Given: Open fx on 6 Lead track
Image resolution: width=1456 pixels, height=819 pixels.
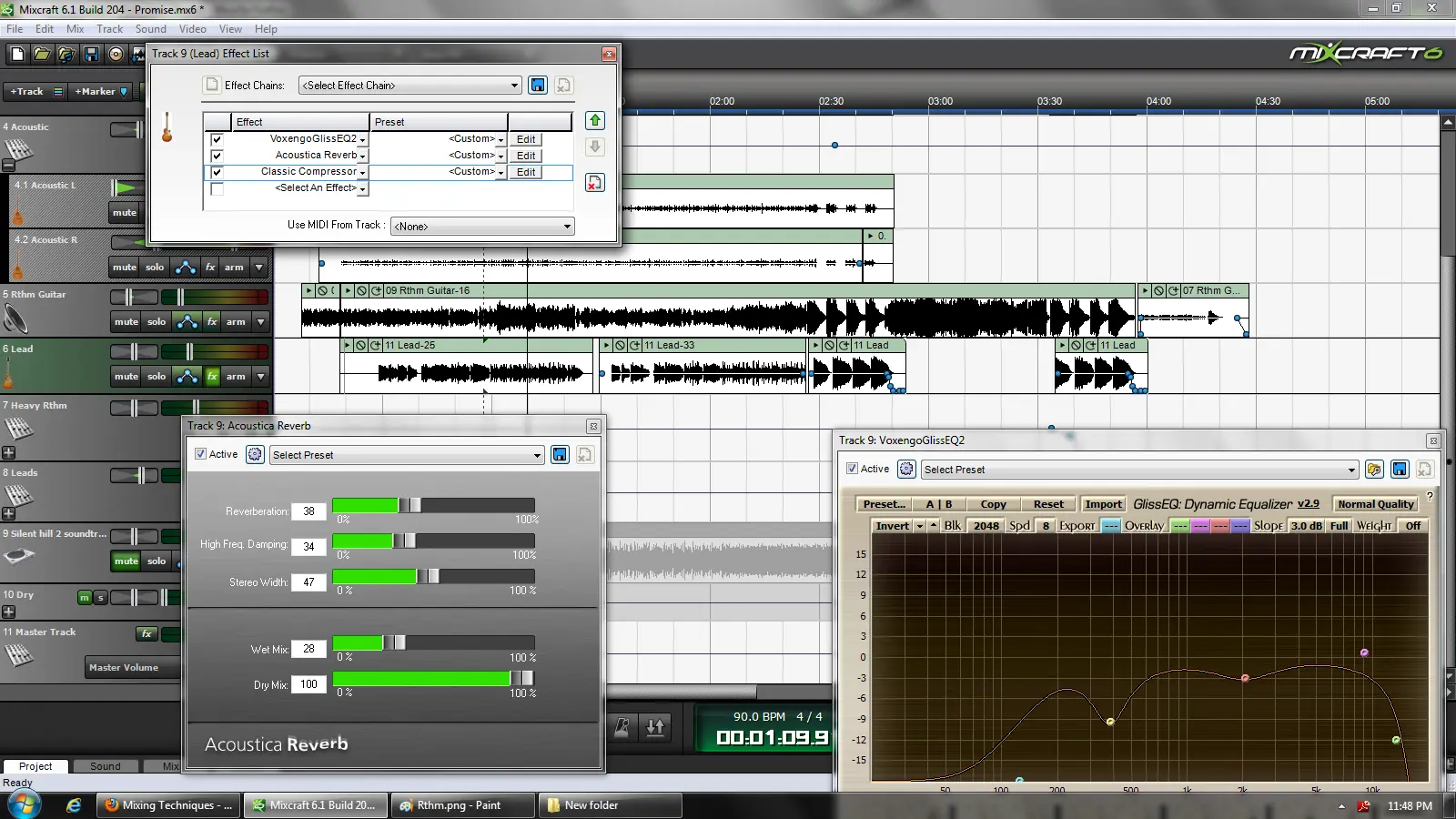Looking at the screenshot, I should point(212,376).
